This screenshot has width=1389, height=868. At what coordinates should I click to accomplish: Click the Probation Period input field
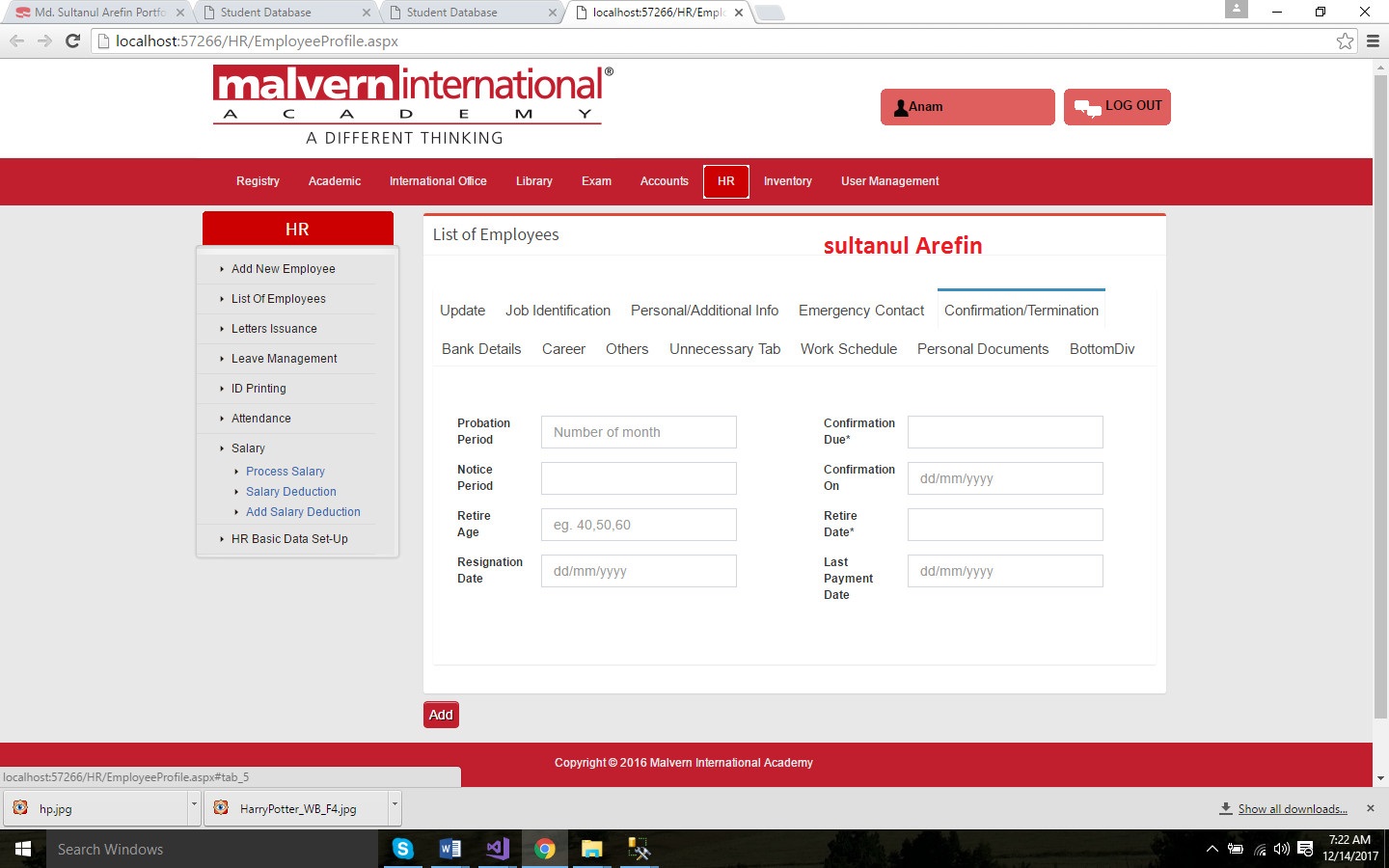[x=639, y=432]
